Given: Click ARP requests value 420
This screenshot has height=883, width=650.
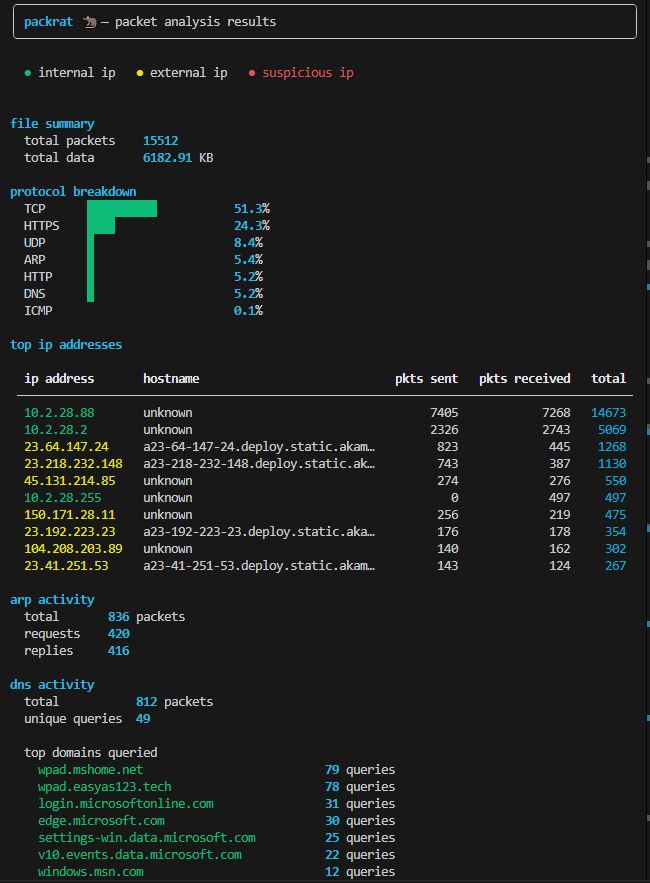Looking at the screenshot, I should 118,634.
